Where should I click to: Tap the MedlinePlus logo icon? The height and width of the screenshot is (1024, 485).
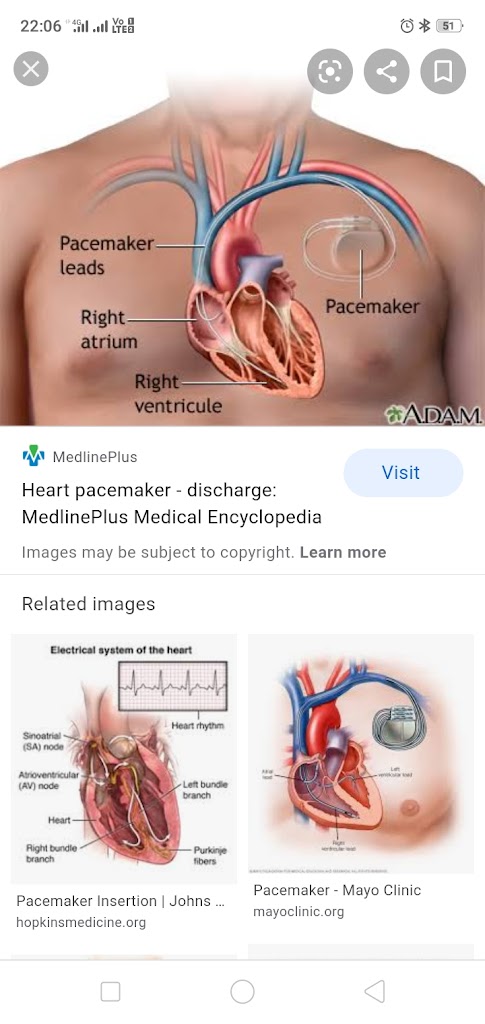33,456
